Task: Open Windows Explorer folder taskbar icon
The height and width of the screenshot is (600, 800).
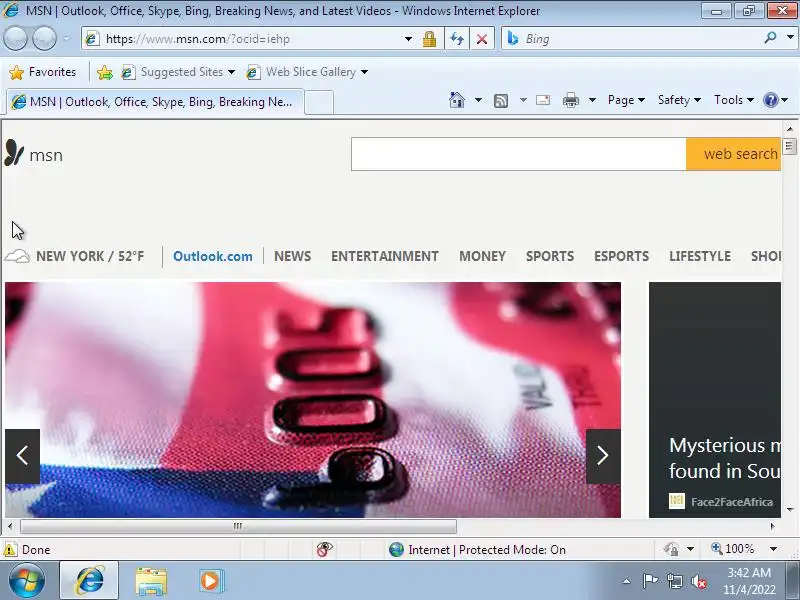Action: point(151,581)
